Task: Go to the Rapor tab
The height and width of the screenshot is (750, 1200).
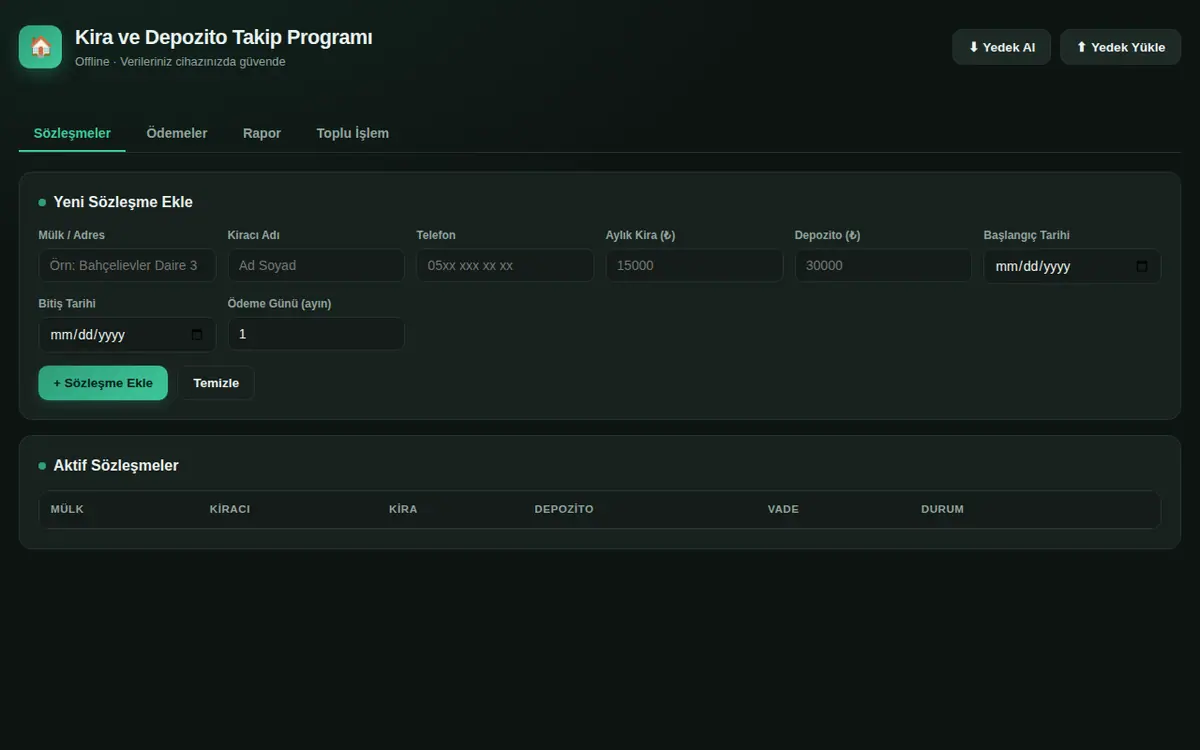Action: [x=262, y=133]
